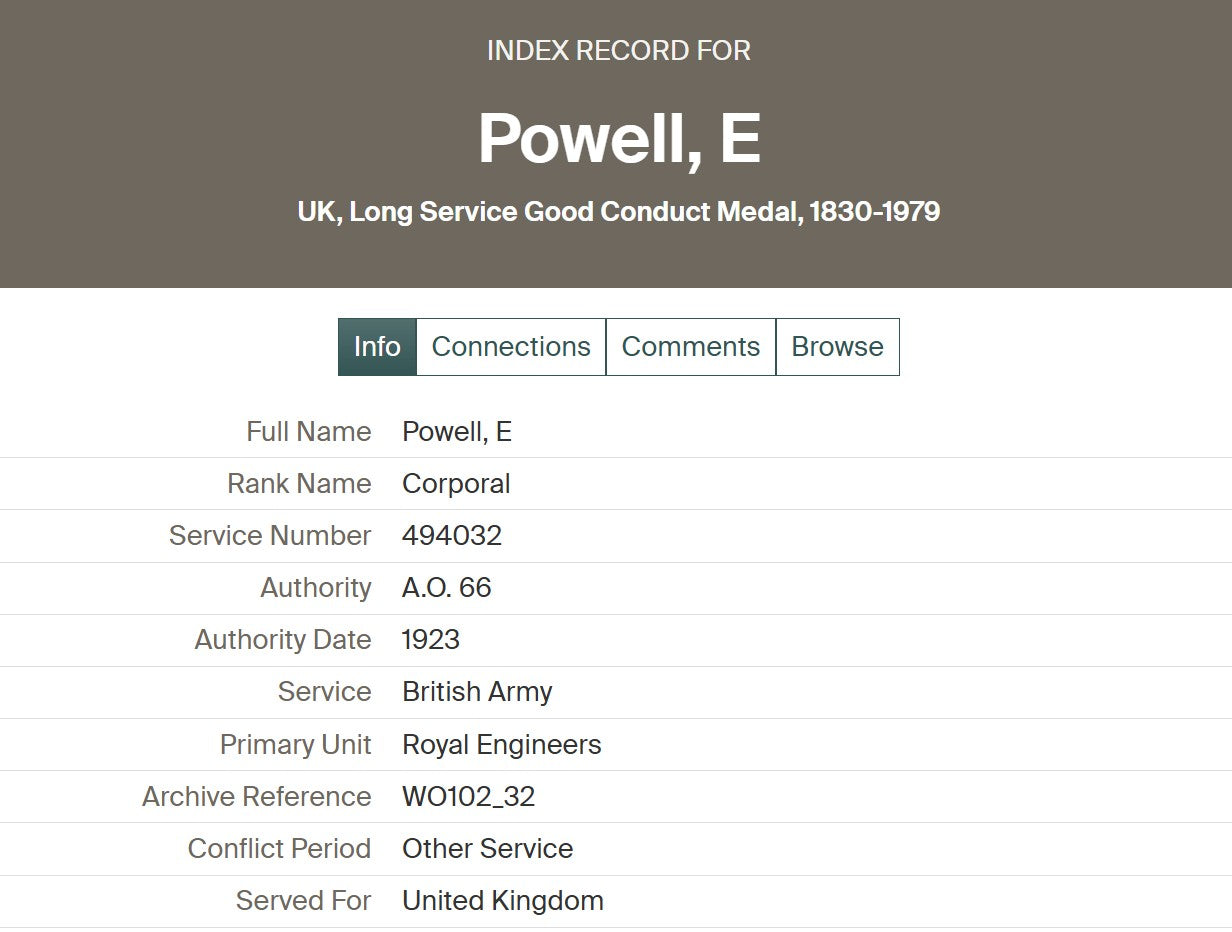Select the Info tab

[377, 347]
